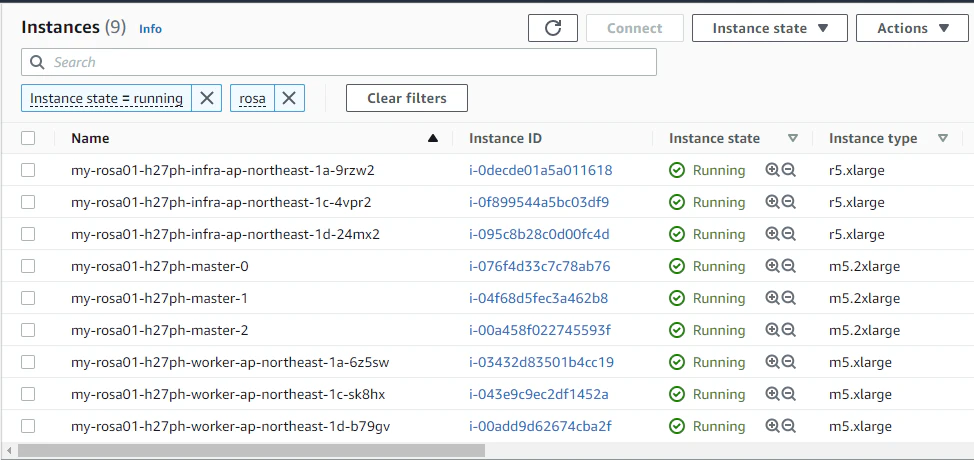Image resolution: width=974 pixels, height=460 pixels.
Task: Open instance i-00add9d62674cba2f
Action: tap(540, 426)
